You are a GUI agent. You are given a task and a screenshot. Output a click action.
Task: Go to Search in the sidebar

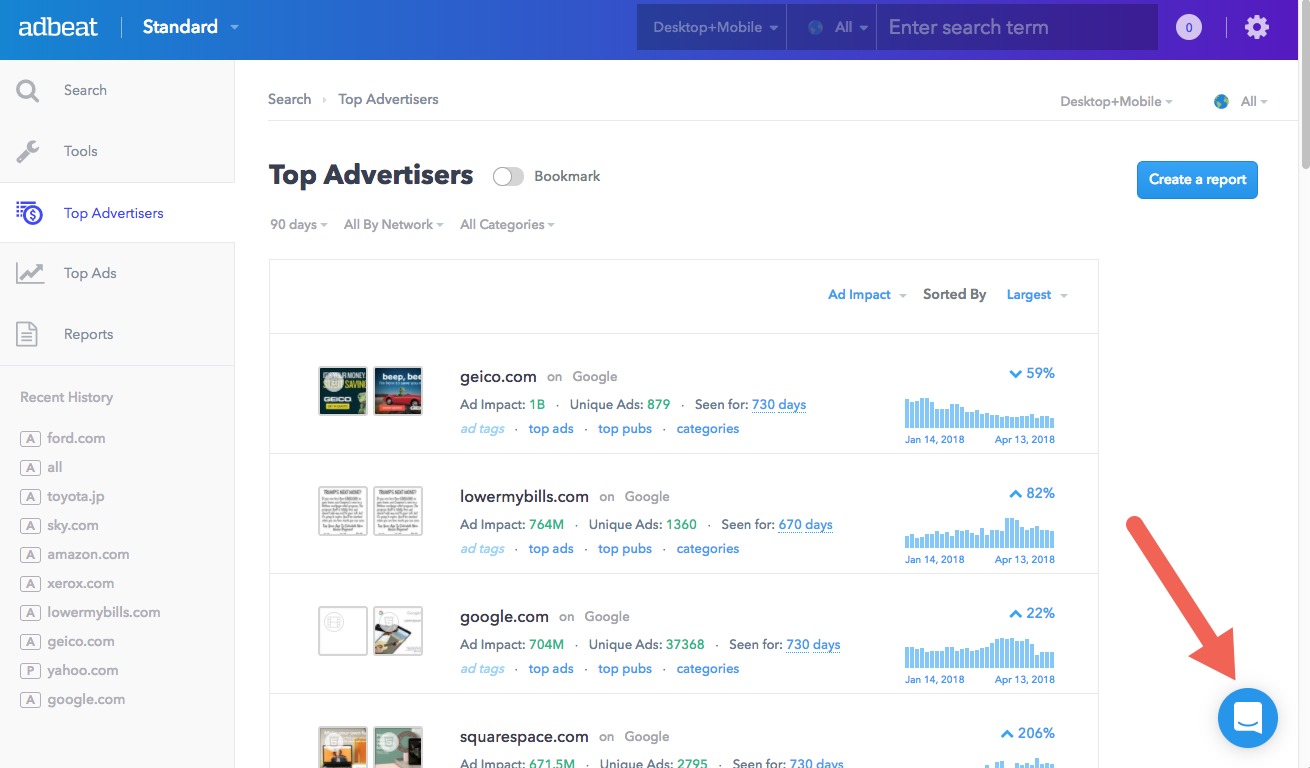point(85,90)
